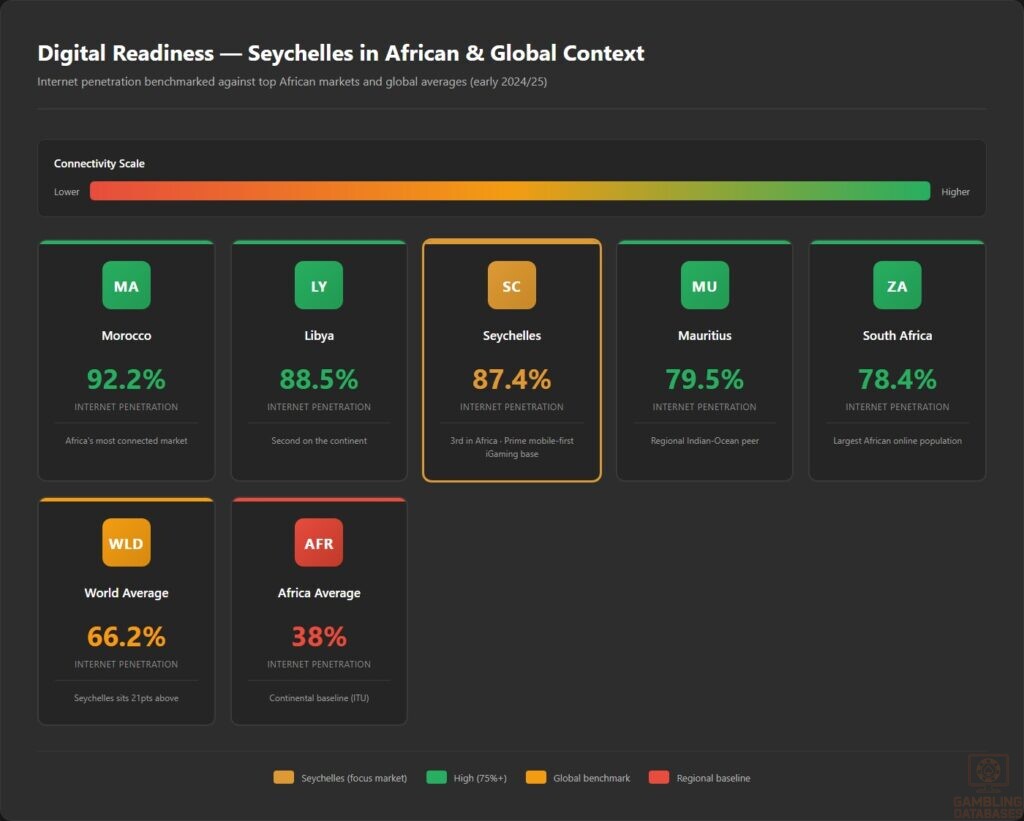Click 'Second on the continent' note
Screen dimensions: 1024x821
point(319,441)
